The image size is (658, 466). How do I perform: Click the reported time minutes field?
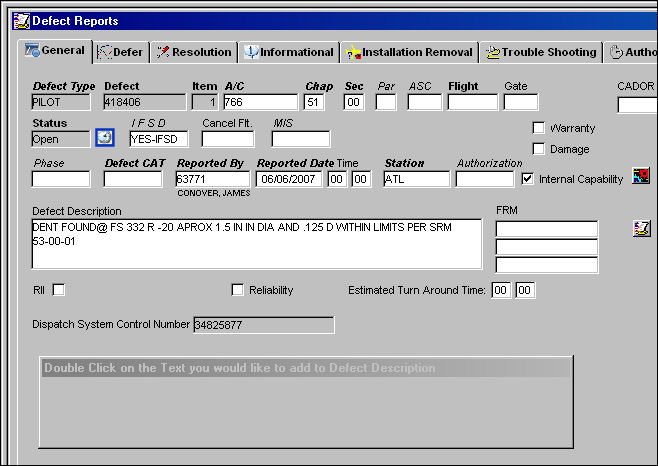coord(361,179)
